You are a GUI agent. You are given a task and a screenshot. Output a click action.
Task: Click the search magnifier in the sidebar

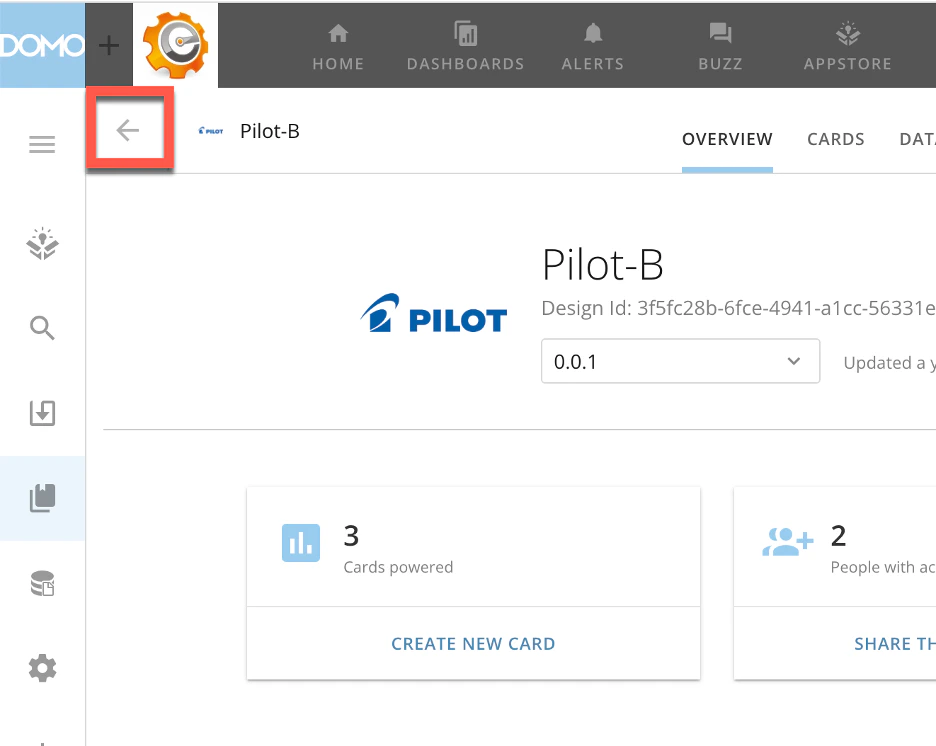pos(42,328)
